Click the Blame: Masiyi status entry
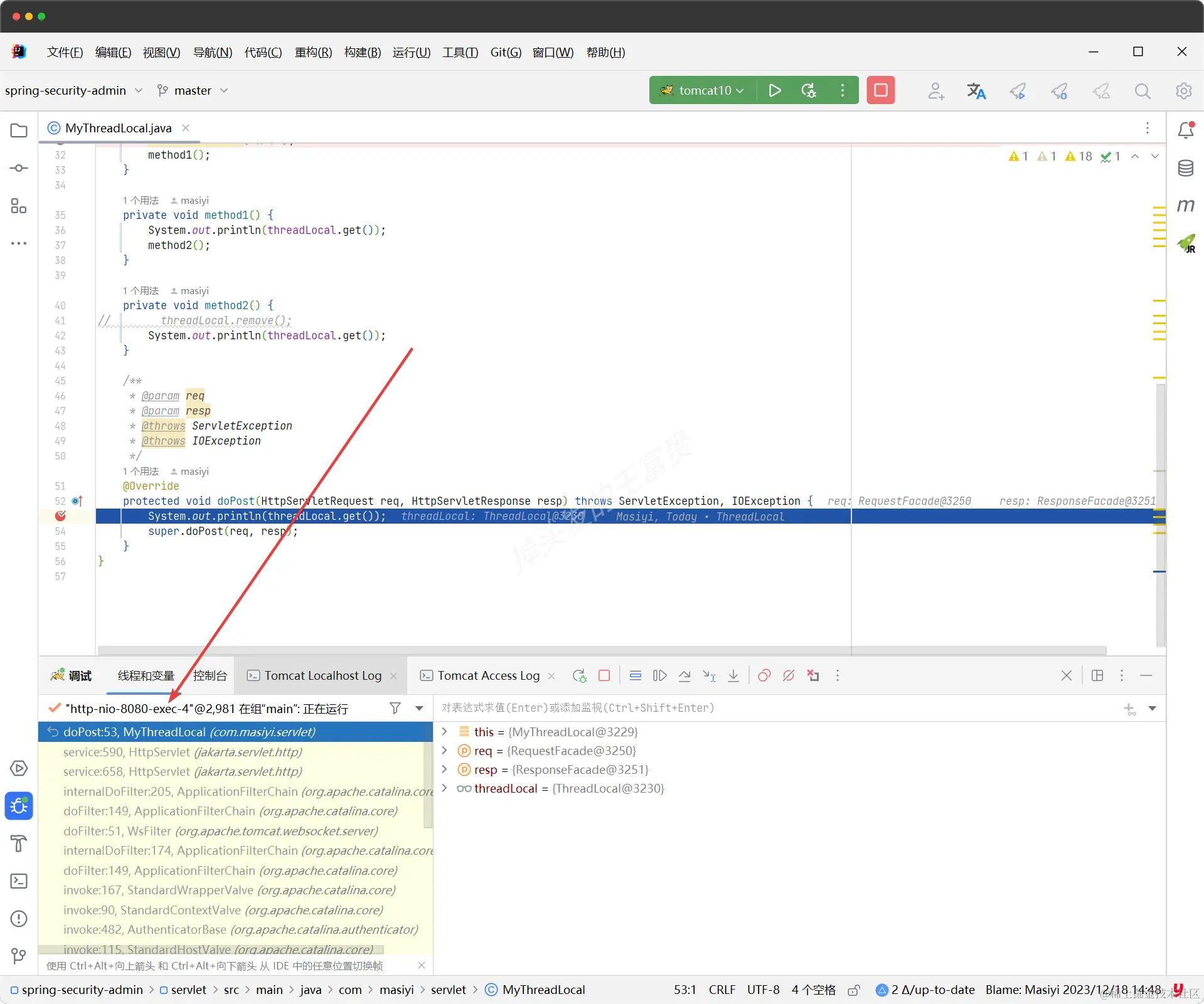 1073,990
